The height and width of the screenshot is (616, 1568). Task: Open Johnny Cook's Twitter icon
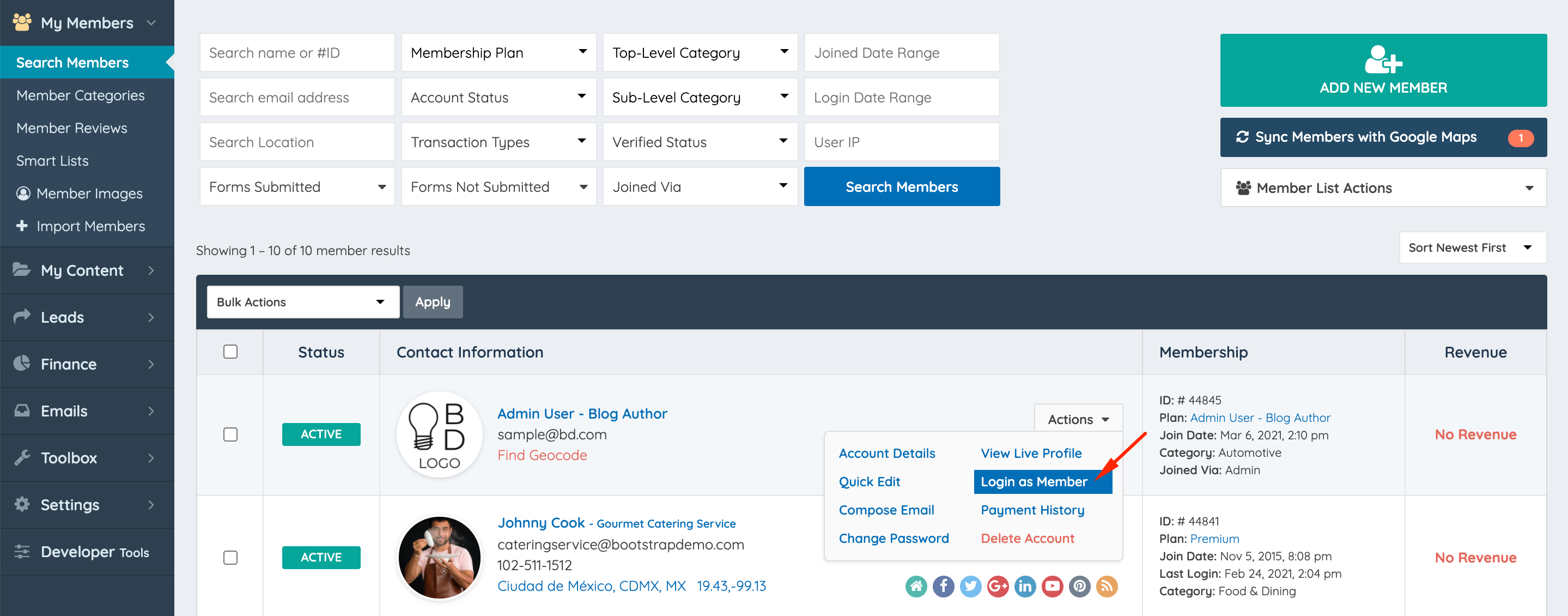[x=971, y=586]
